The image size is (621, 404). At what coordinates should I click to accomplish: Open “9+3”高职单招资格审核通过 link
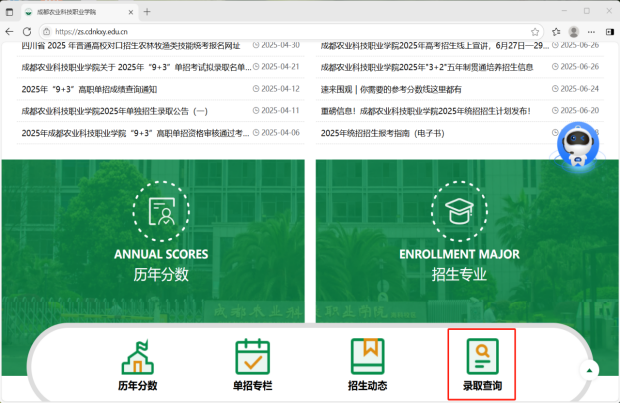135,133
